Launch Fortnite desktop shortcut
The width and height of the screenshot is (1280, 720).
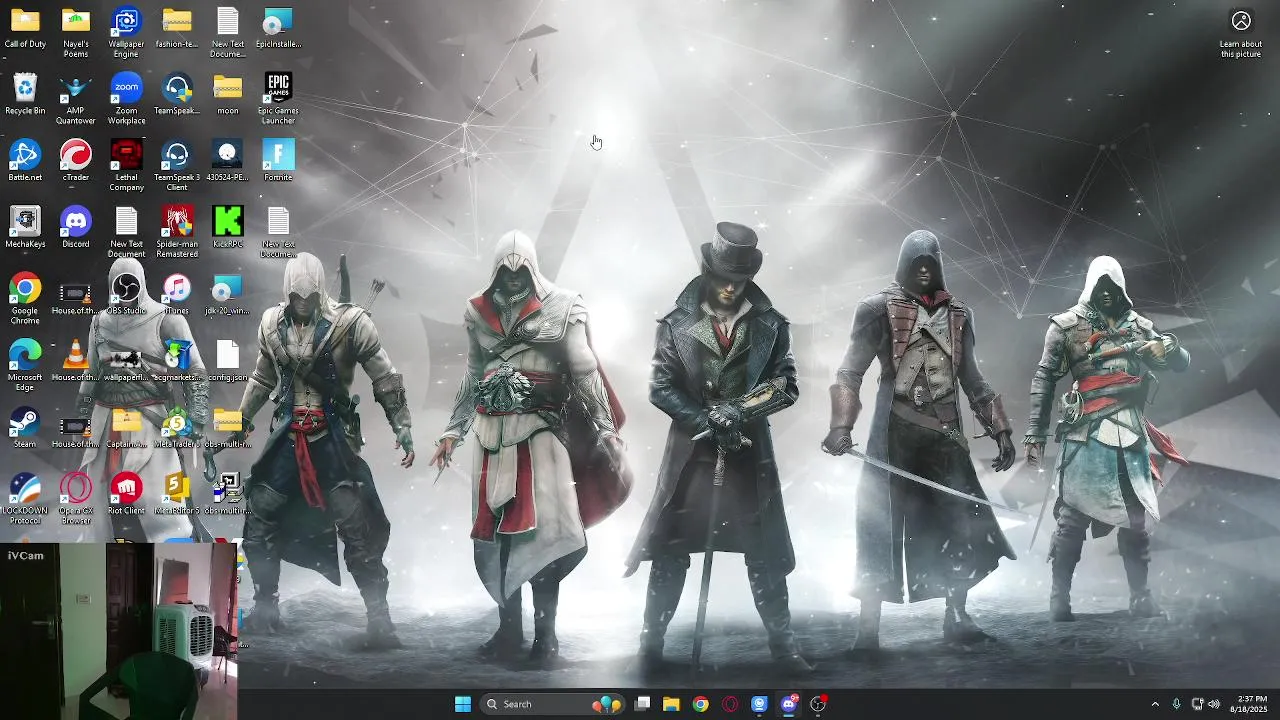click(x=278, y=161)
